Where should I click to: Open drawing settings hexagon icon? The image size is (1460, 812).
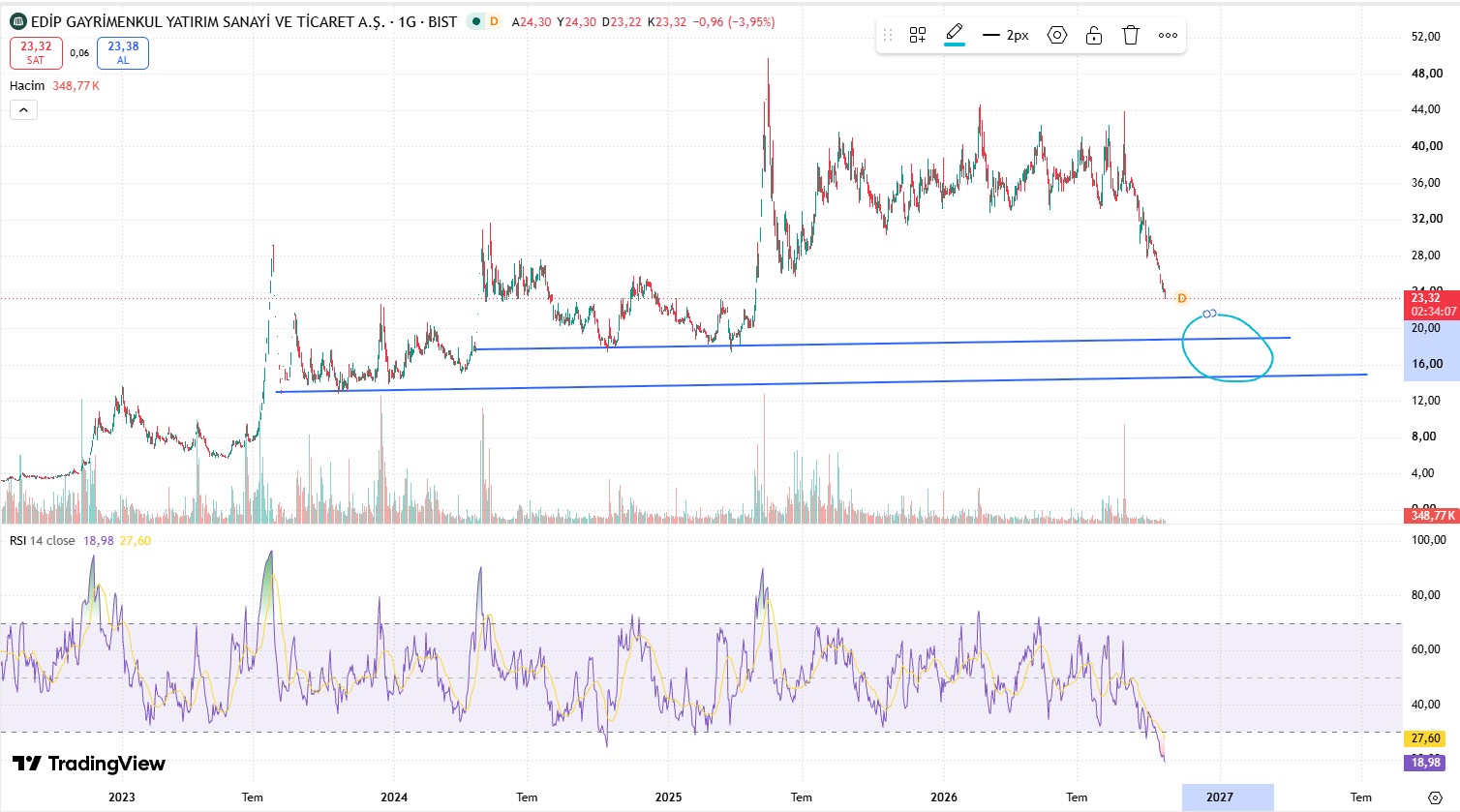pyautogui.click(x=1057, y=36)
